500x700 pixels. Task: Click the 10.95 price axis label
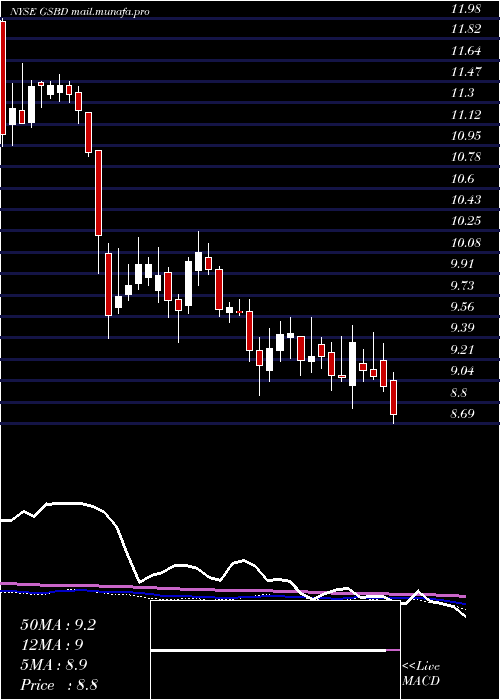(x=466, y=136)
